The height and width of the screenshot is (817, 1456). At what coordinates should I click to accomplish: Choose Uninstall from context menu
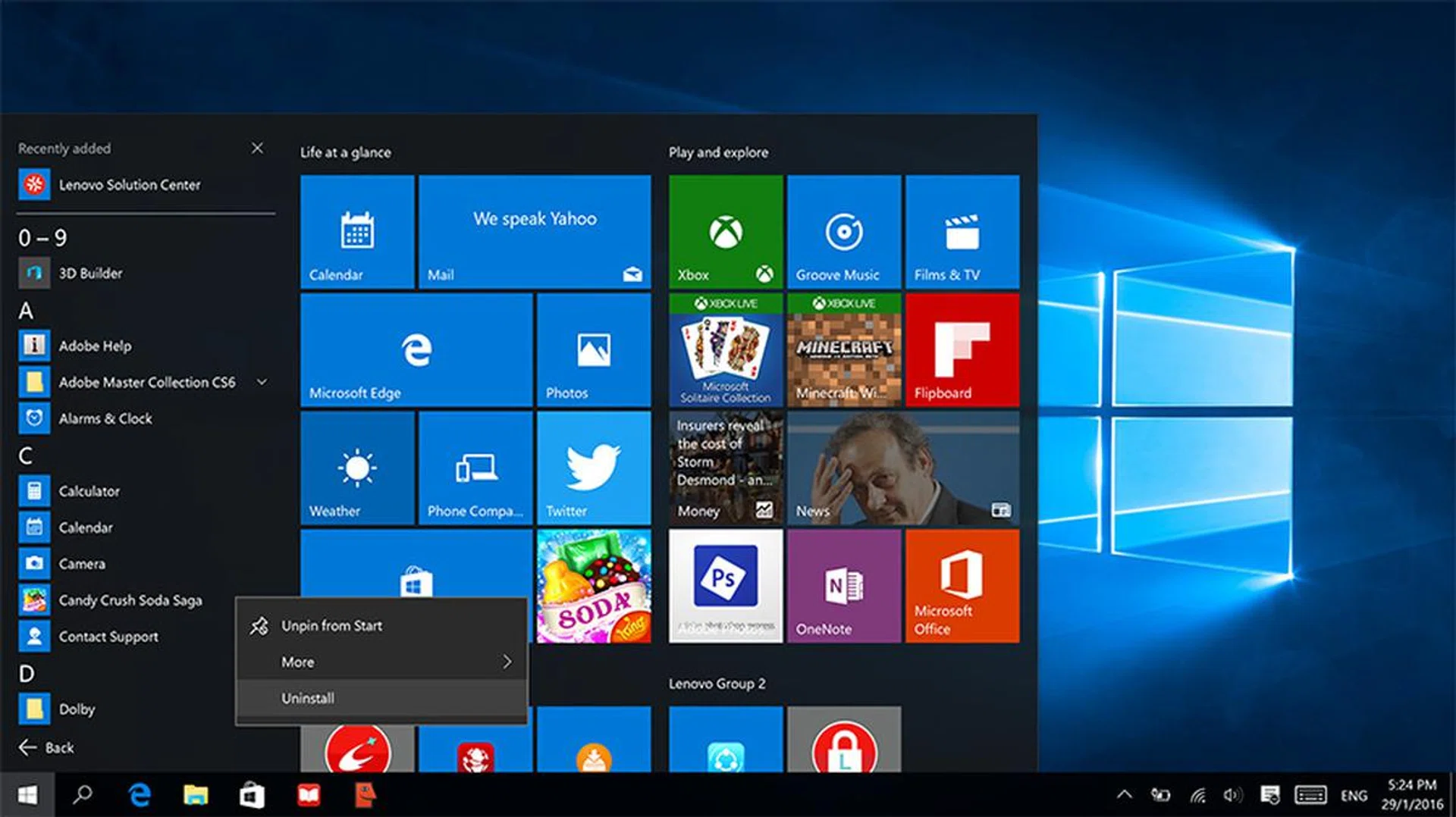[308, 698]
